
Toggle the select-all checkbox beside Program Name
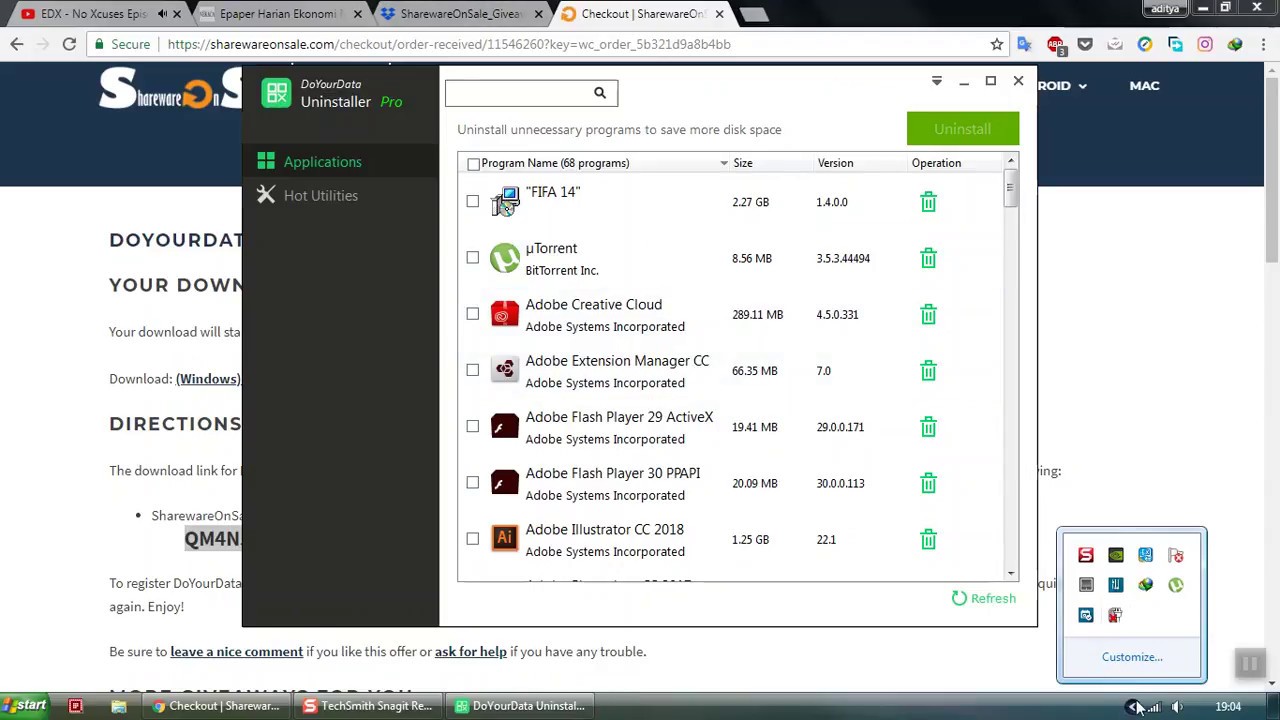click(x=474, y=164)
